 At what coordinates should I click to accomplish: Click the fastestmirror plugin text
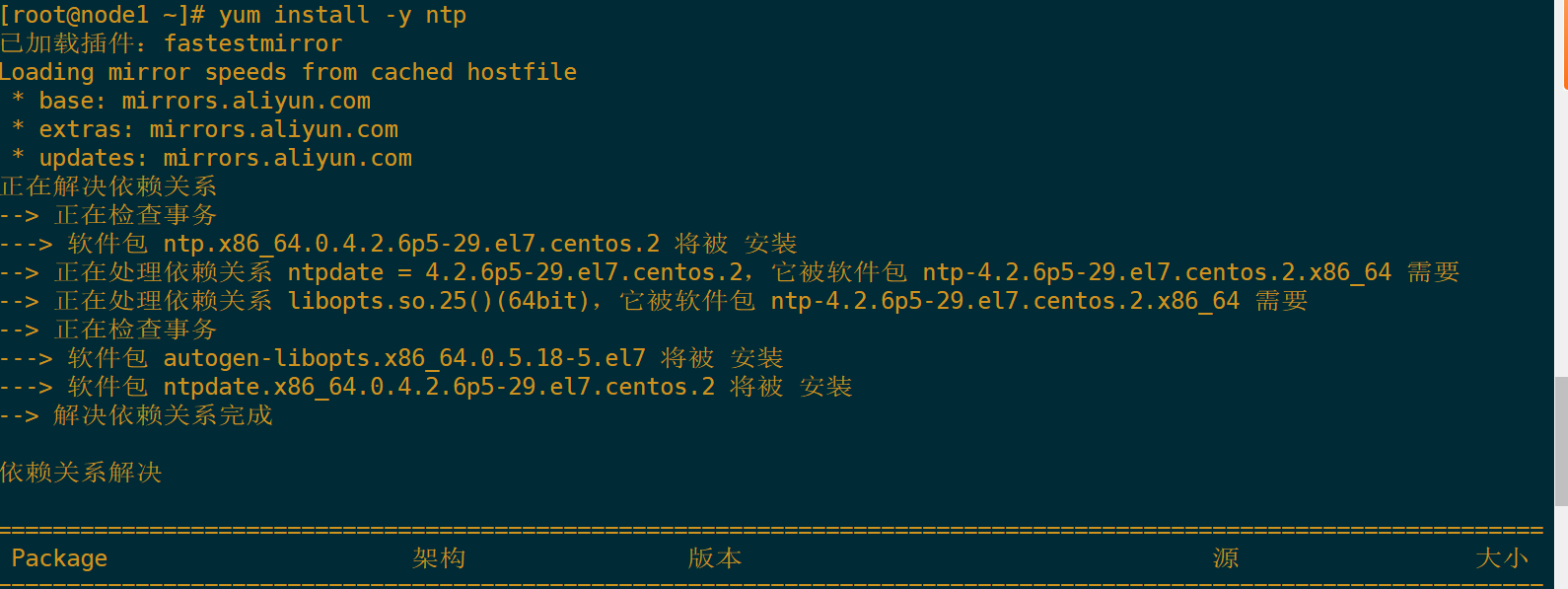click(x=252, y=43)
